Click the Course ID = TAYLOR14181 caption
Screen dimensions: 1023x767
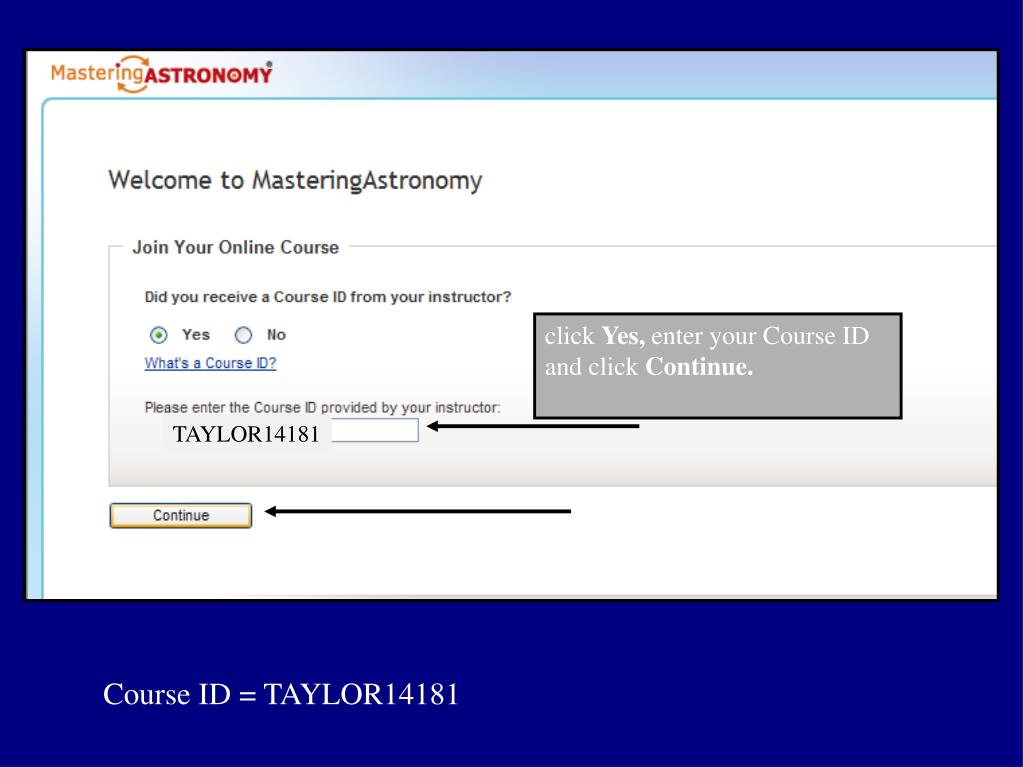(281, 694)
